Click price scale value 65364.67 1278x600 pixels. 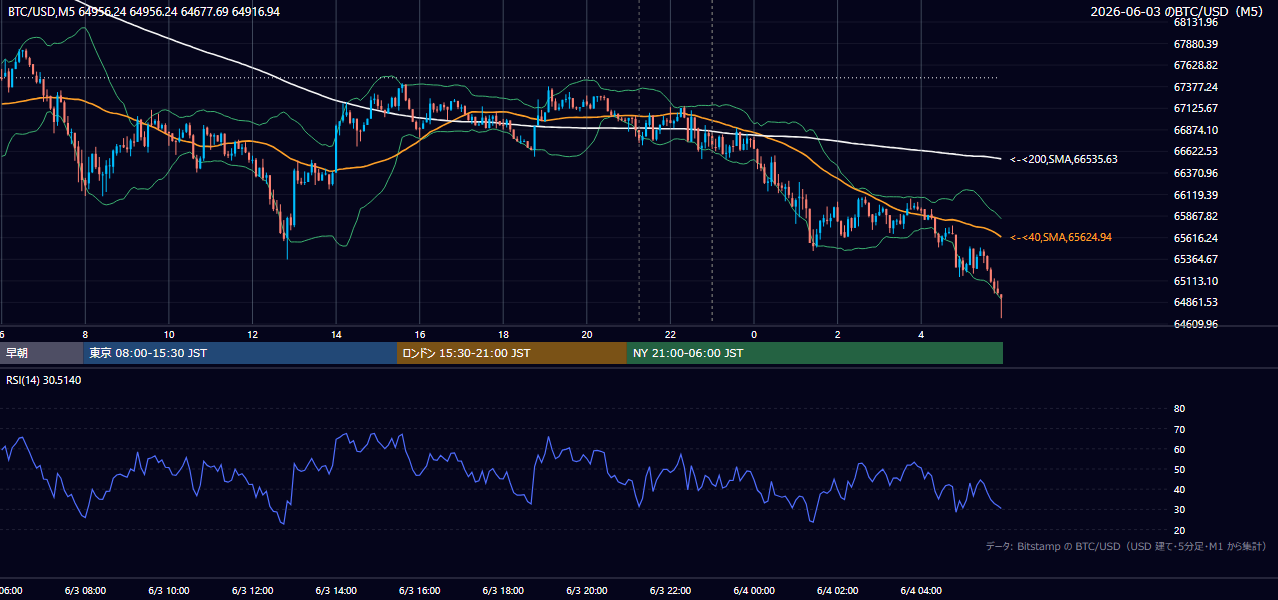click(x=1196, y=259)
